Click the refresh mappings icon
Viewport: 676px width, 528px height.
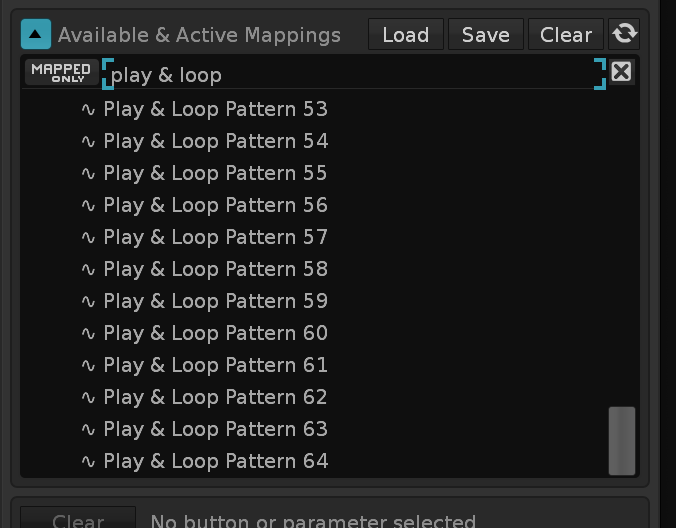[x=625, y=34]
